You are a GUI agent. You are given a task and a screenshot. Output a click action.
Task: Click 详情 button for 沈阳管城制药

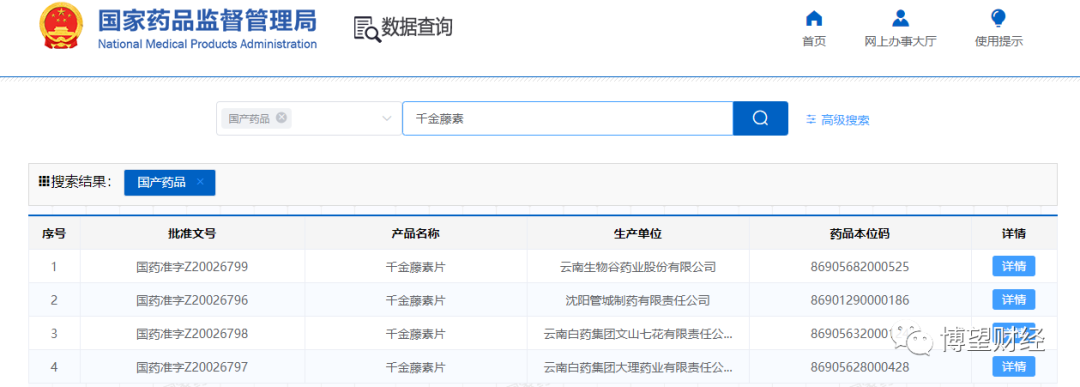(1013, 300)
